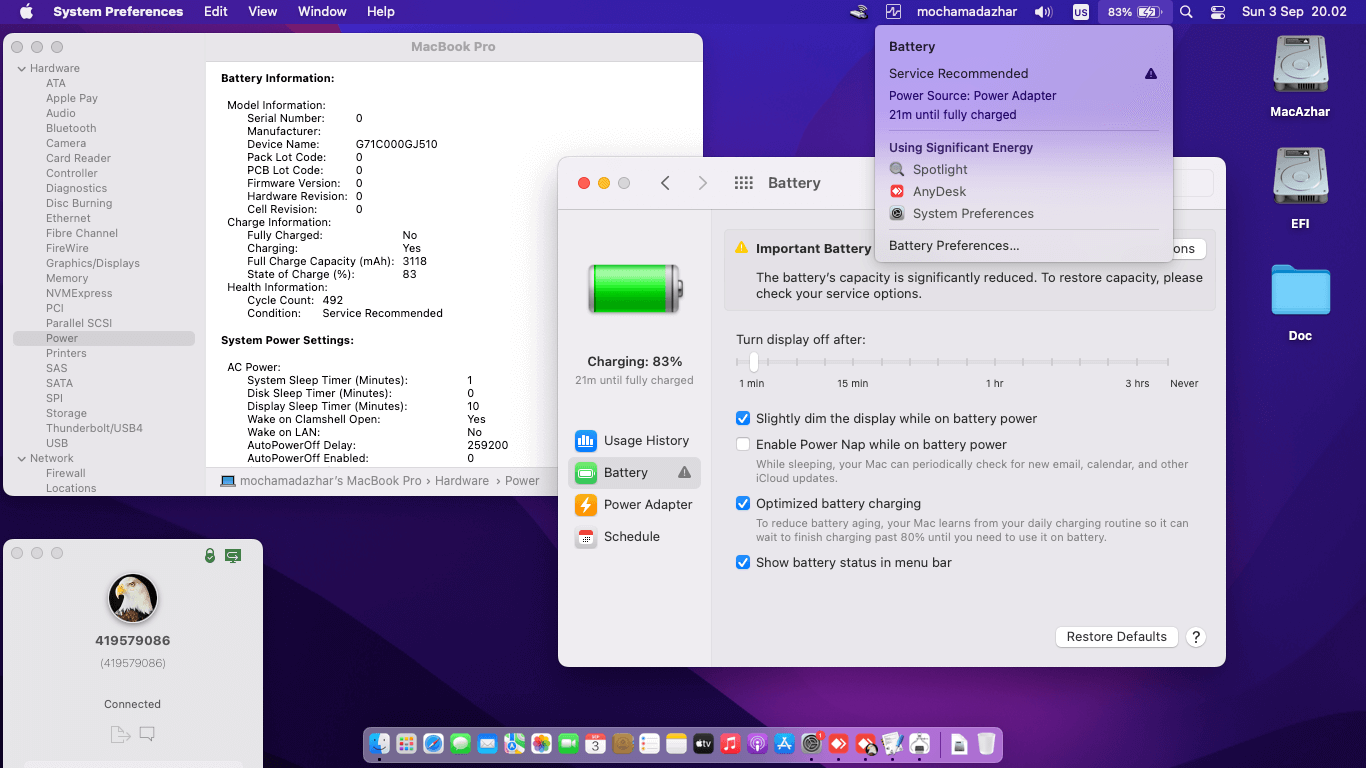1366x768 pixels.
Task: Click Restore Defaults button
Action: pyautogui.click(x=1116, y=637)
